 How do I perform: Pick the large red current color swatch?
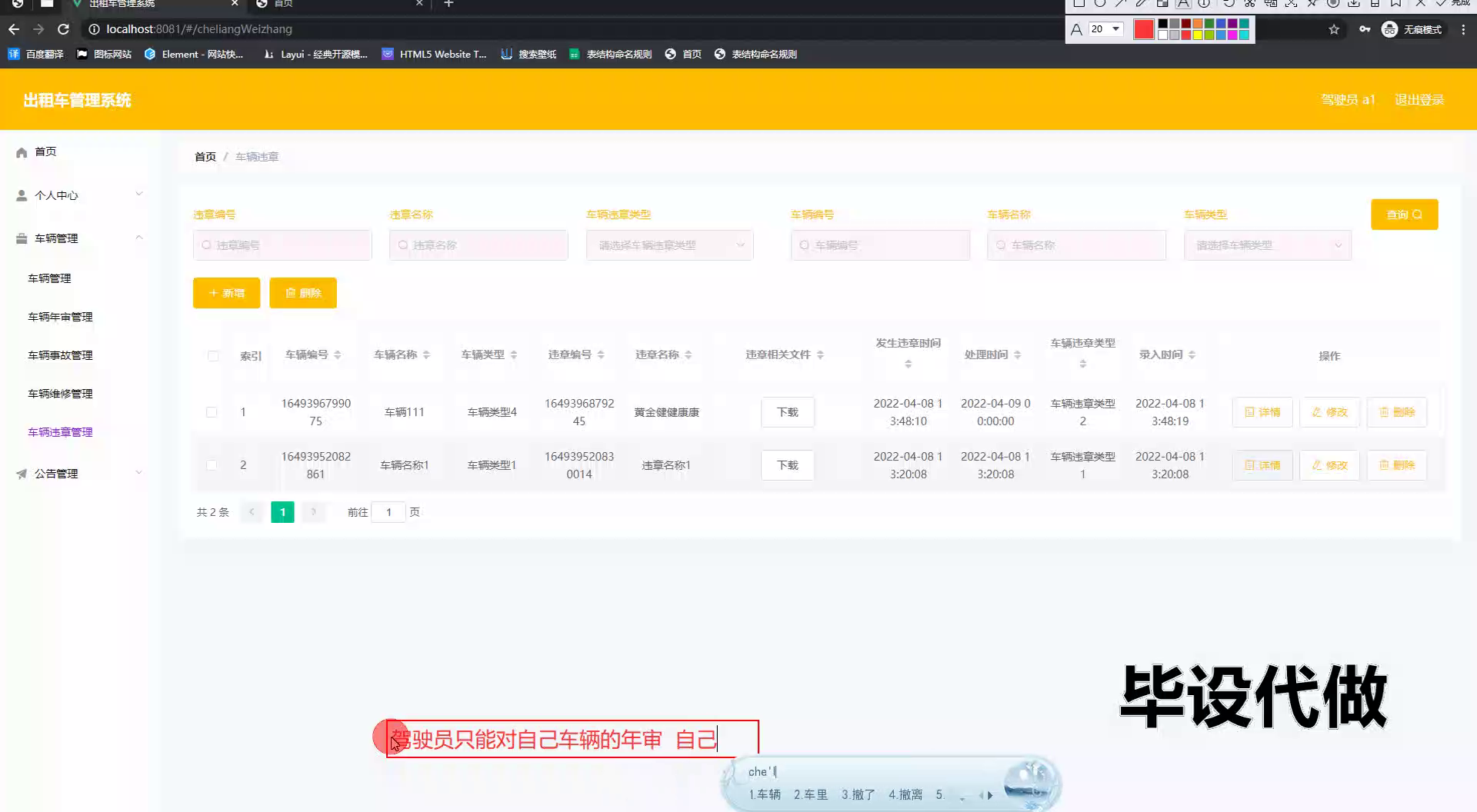pyautogui.click(x=1144, y=29)
